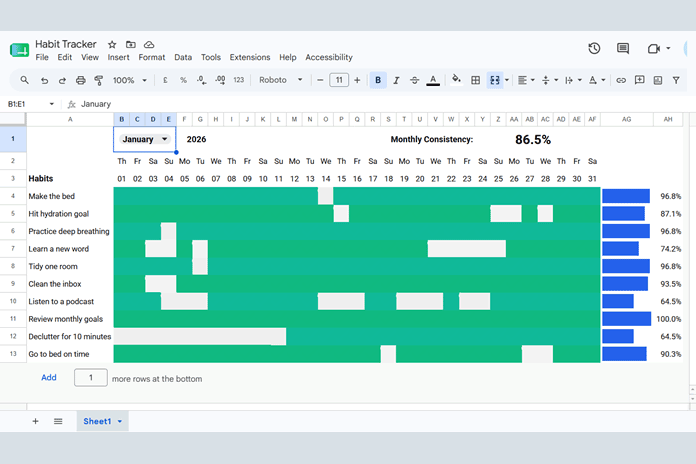
Task: Open the Tools menu
Action: point(211,57)
